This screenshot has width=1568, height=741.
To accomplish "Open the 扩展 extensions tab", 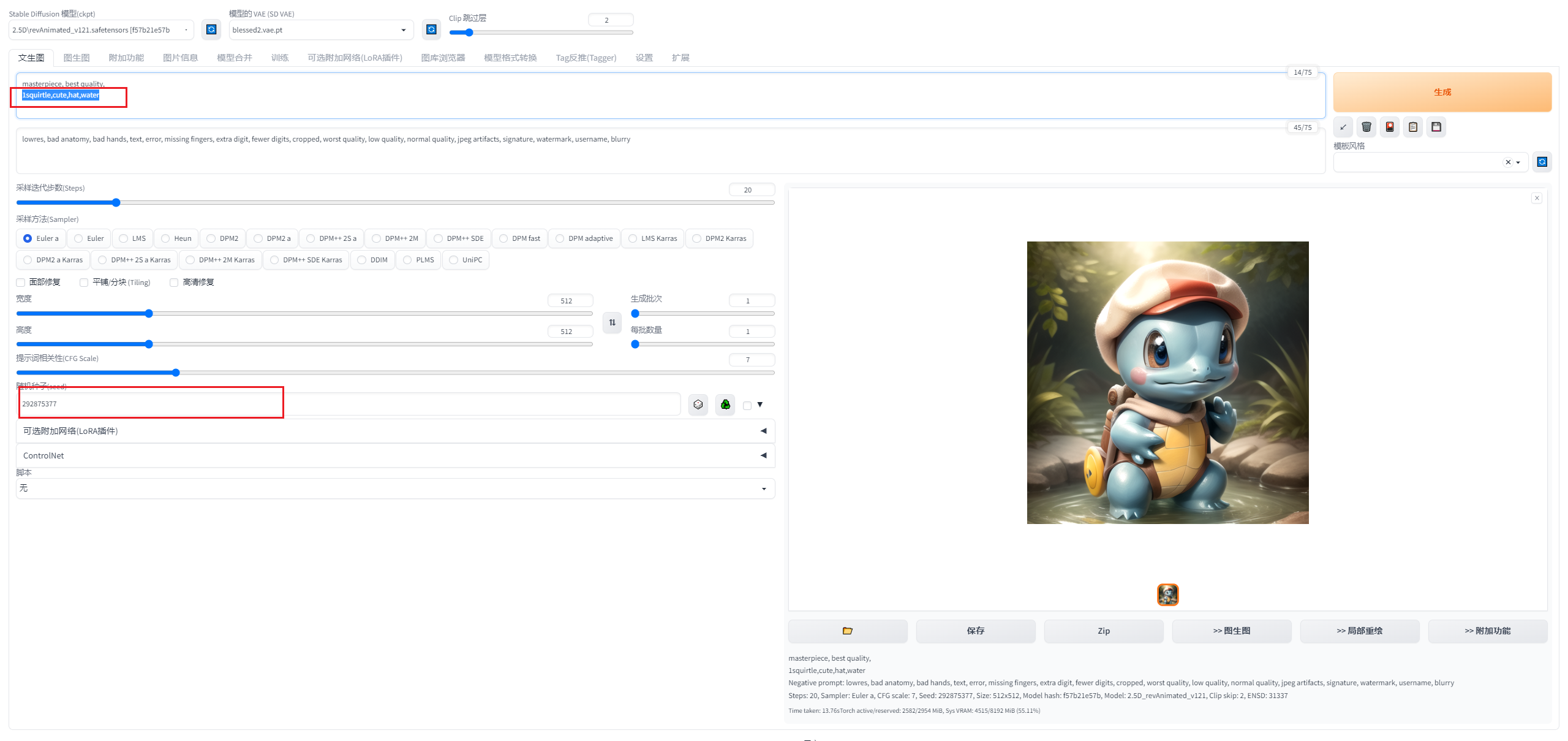I will (x=680, y=58).
